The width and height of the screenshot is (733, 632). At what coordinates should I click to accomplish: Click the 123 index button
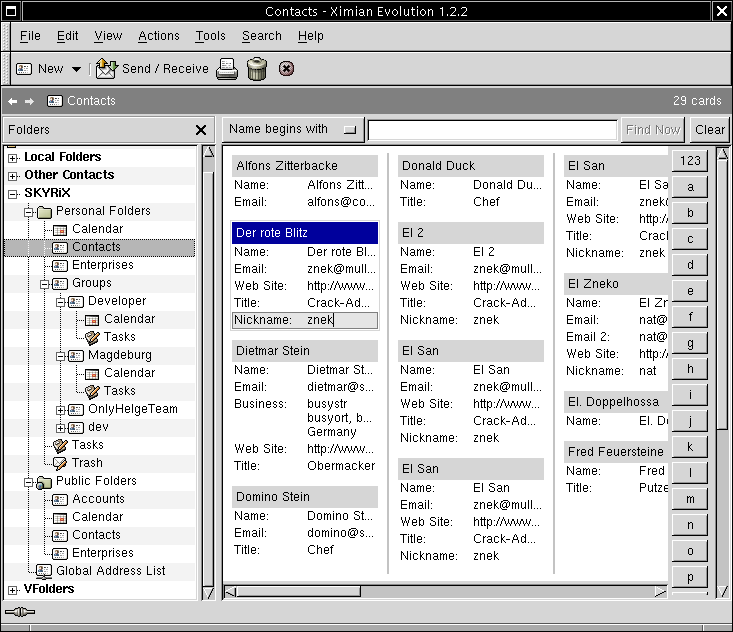click(690, 161)
